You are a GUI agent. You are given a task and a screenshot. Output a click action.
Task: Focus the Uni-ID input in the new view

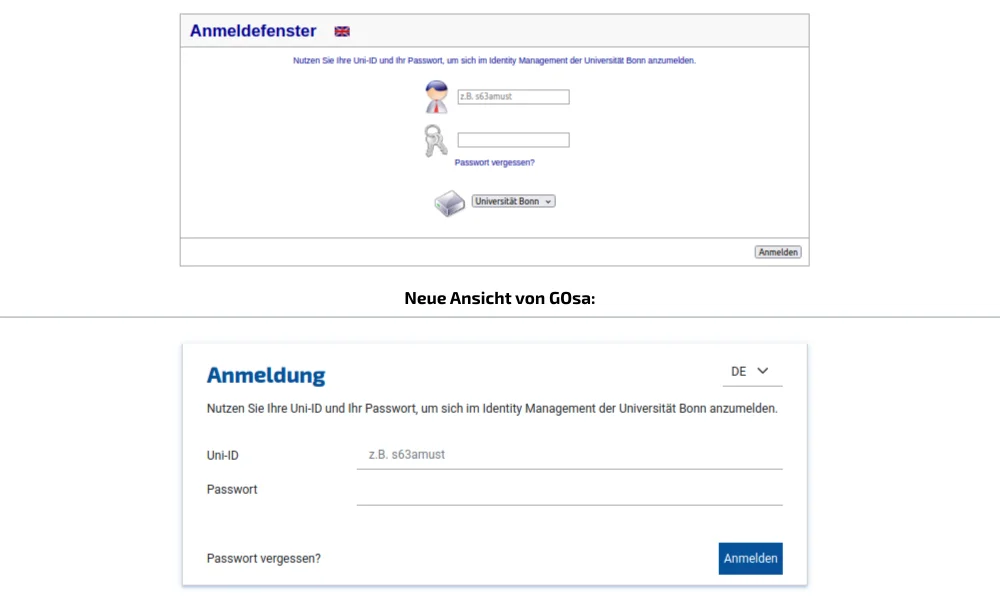point(570,454)
